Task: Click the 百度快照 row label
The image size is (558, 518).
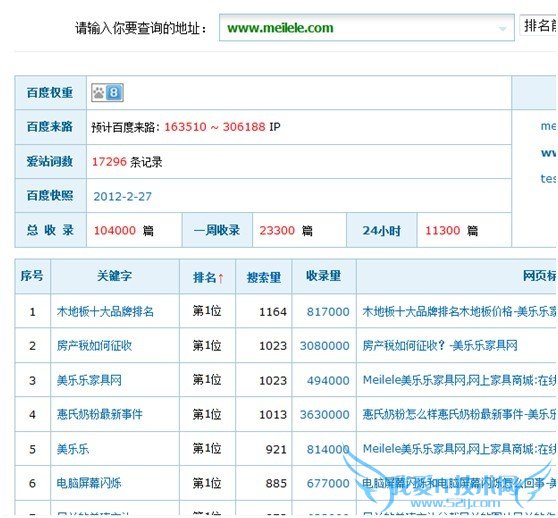Action: click(50, 195)
